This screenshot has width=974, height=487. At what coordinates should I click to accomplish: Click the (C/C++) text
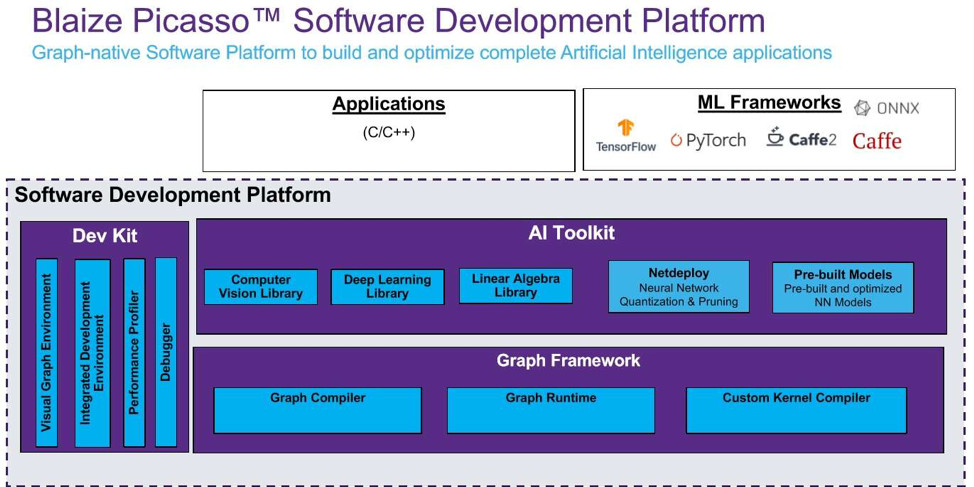[389, 132]
